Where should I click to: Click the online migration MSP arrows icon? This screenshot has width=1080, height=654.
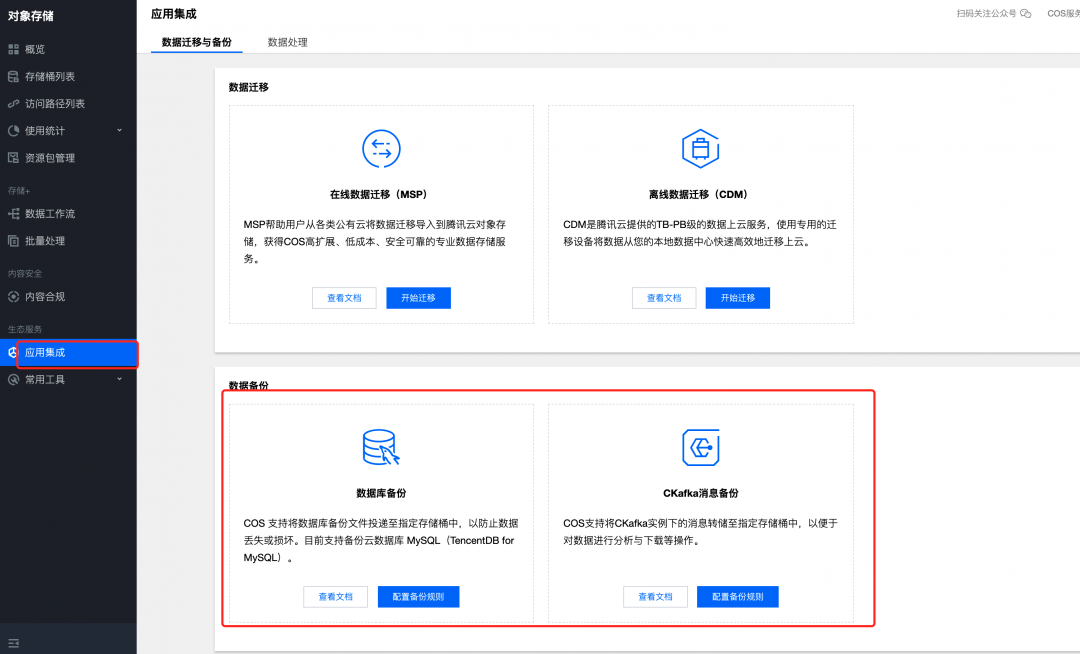pos(381,149)
